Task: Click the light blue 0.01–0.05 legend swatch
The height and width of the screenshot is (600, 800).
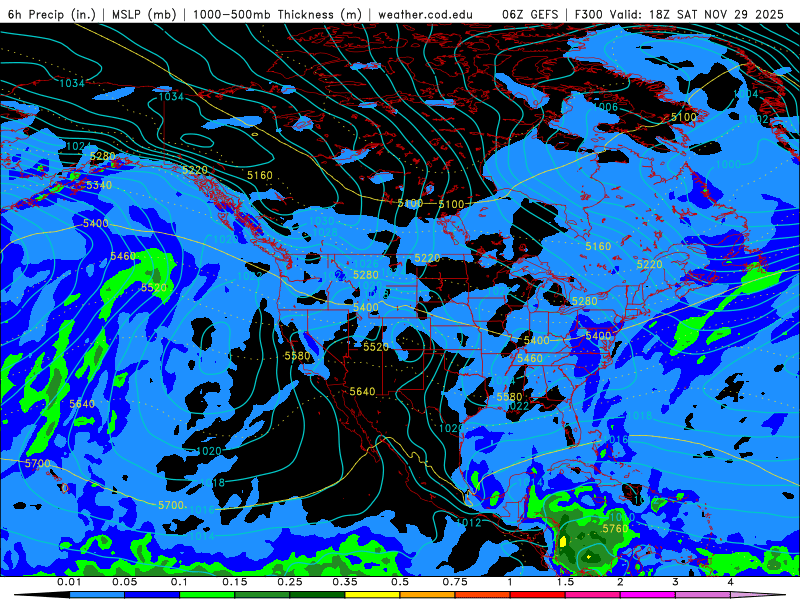Action: 97,595
